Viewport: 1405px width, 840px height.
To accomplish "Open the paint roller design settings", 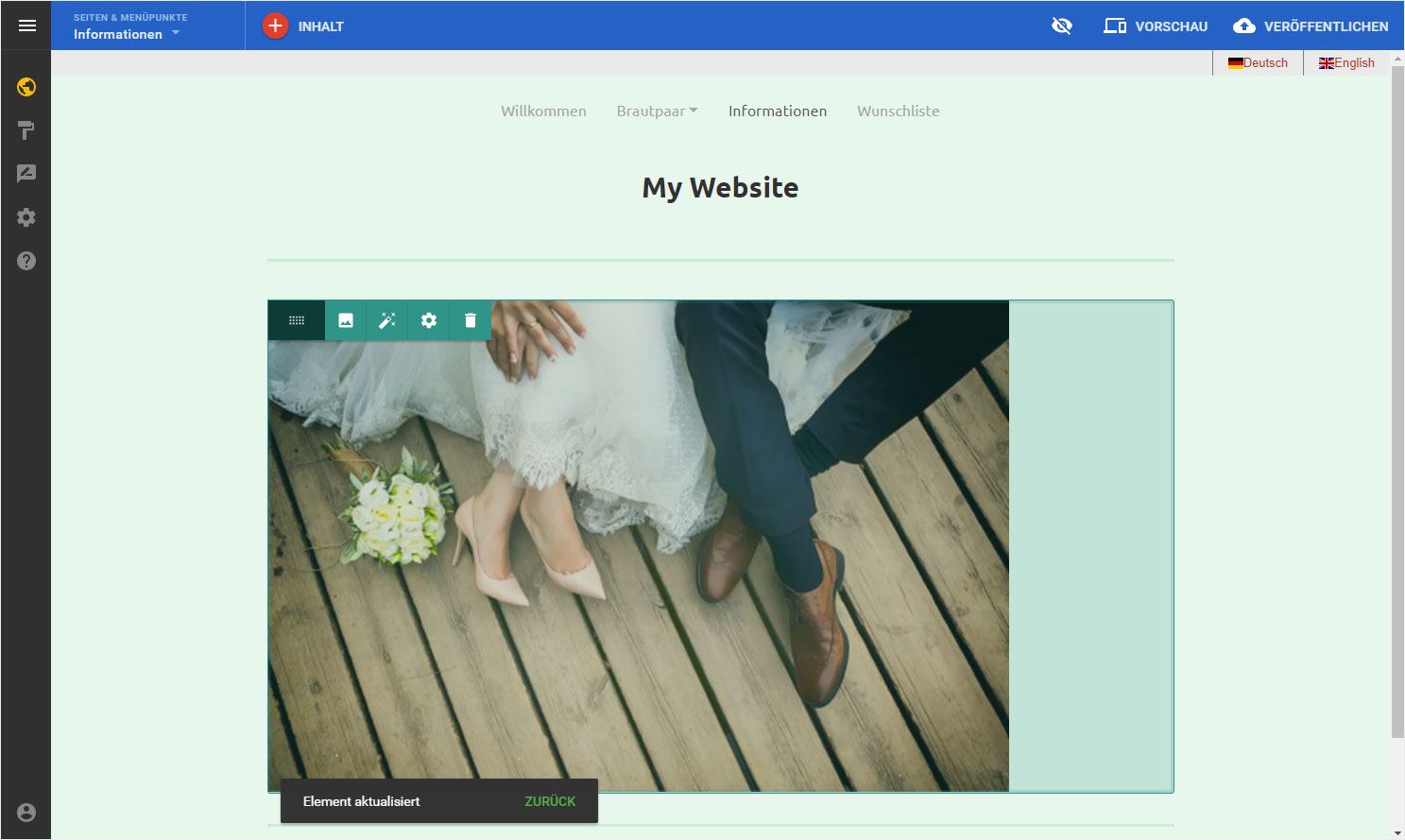I will tap(26, 130).
